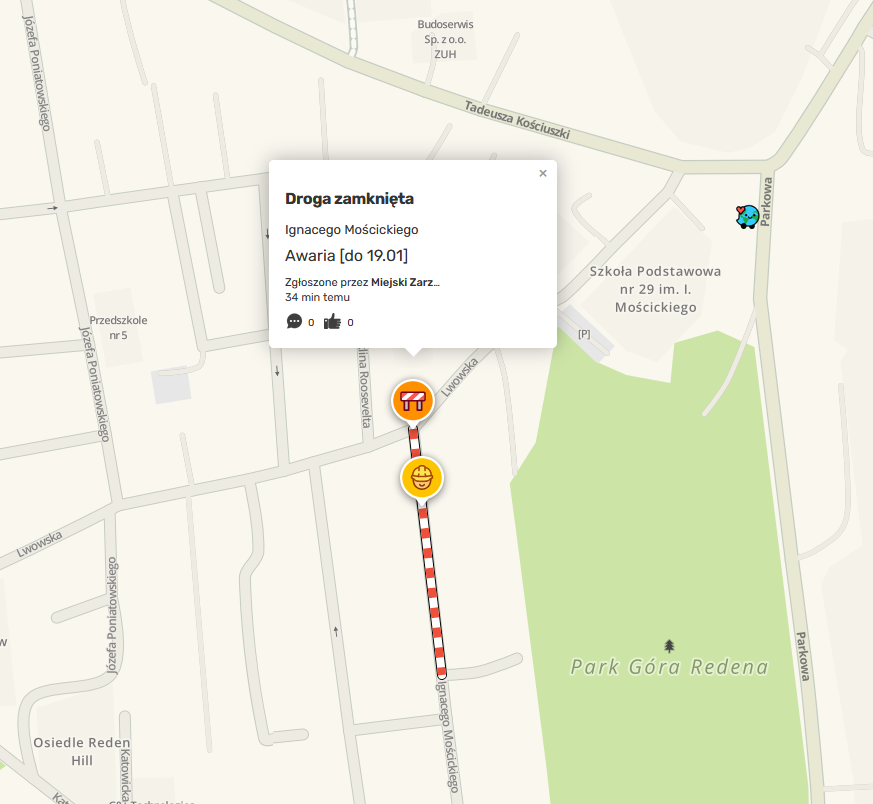Click the orange road closure barrier marker
Viewport: 873px width, 804px height.
[413, 400]
